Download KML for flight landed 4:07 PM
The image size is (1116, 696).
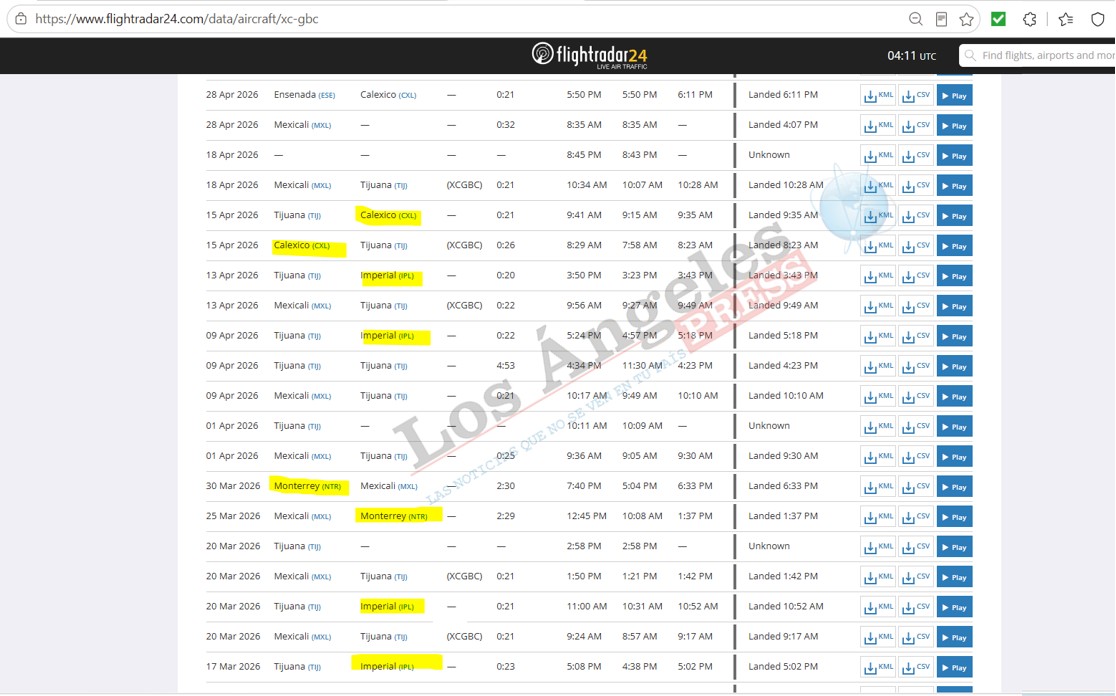(x=878, y=125)
